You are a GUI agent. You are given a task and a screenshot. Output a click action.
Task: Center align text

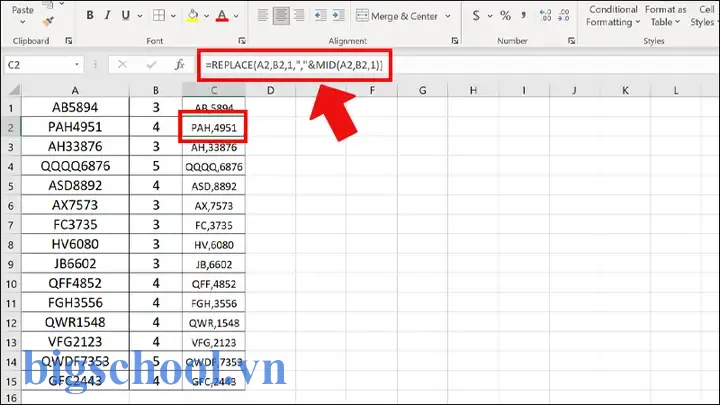pyautogui.click(x=281, y=16)
